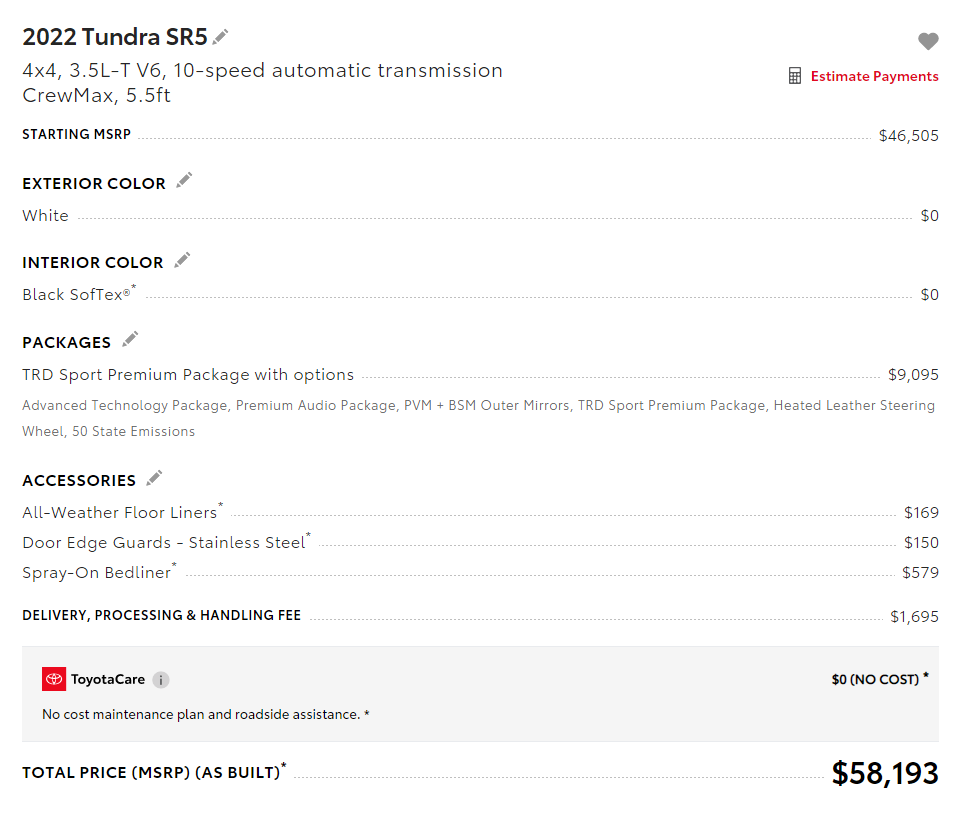Click the total price $58,193

885,773
